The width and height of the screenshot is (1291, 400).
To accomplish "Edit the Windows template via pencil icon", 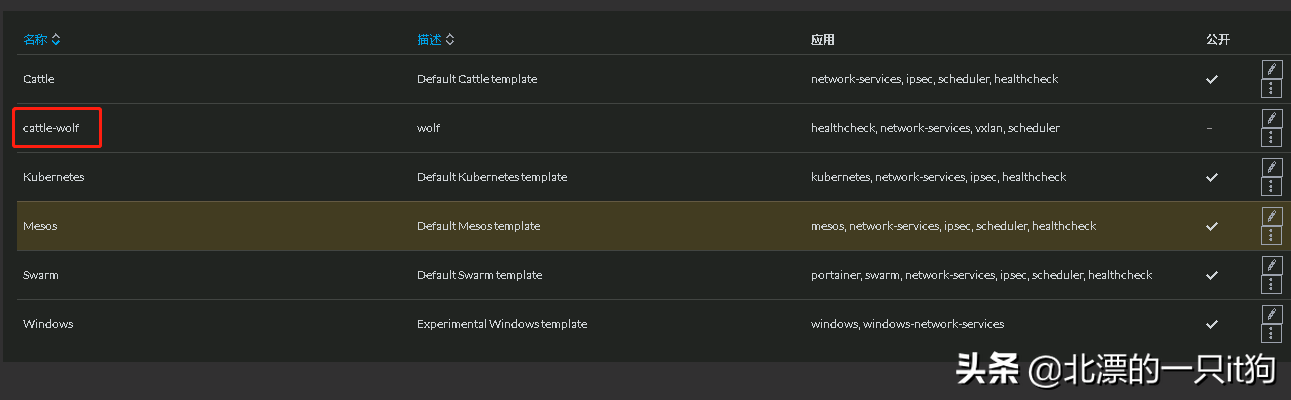I will [x=1271, y=314].
